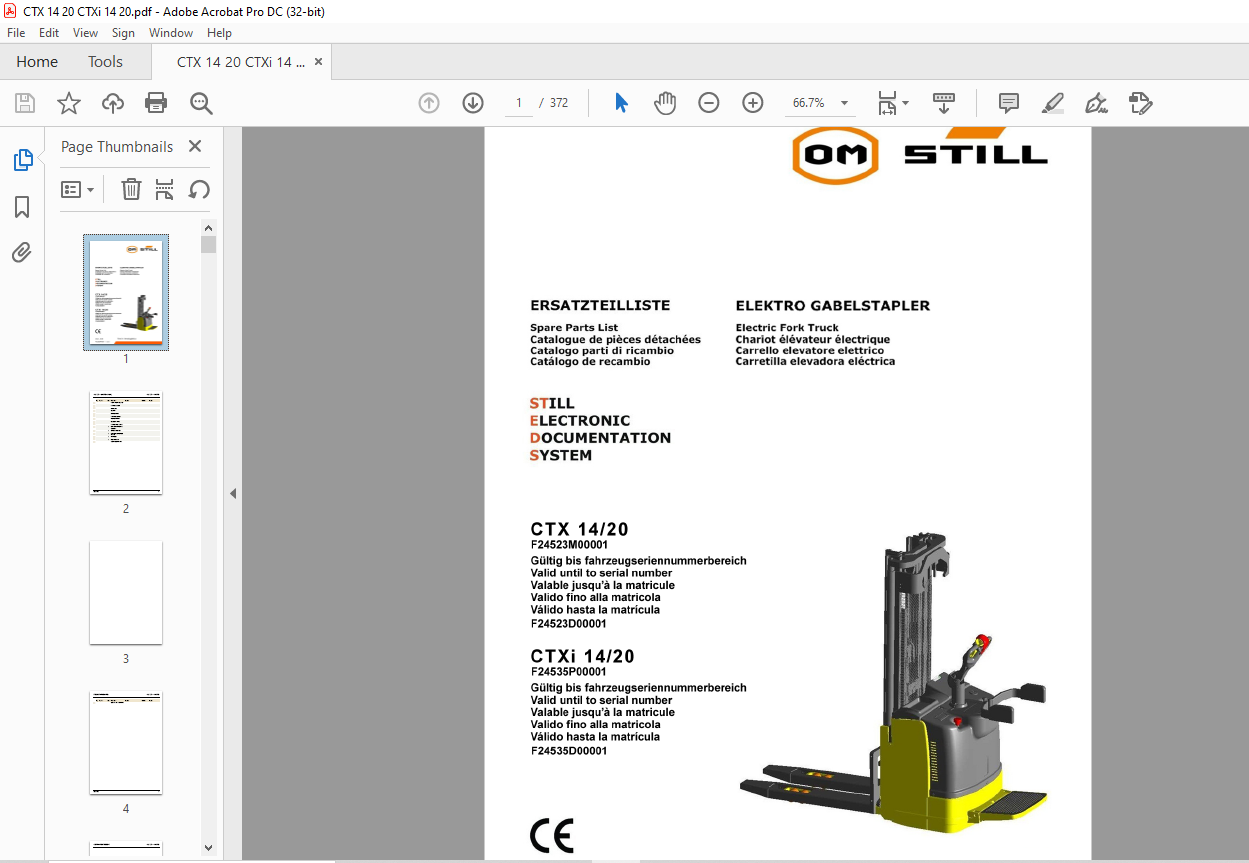
Task: Click the thumbnails panel scrollbar thumb
Action: click(209, 245)
